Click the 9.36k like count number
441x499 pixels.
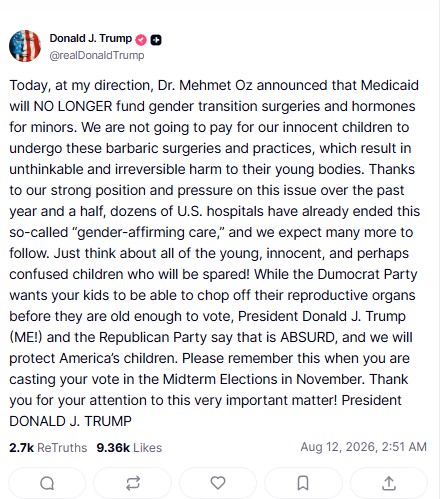click(x=113, y=447)
